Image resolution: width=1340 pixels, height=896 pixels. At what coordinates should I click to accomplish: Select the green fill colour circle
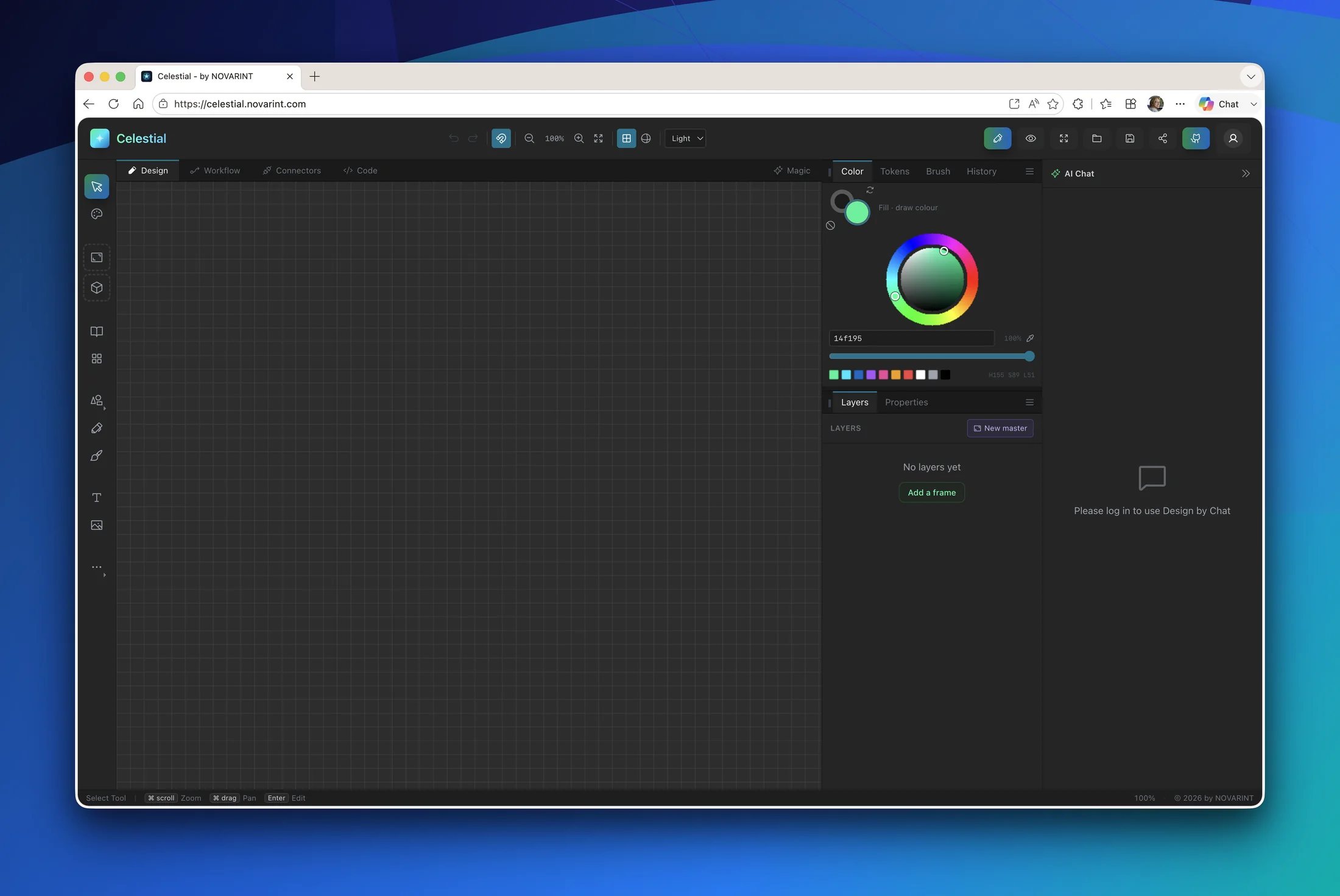tap(857, 212)
